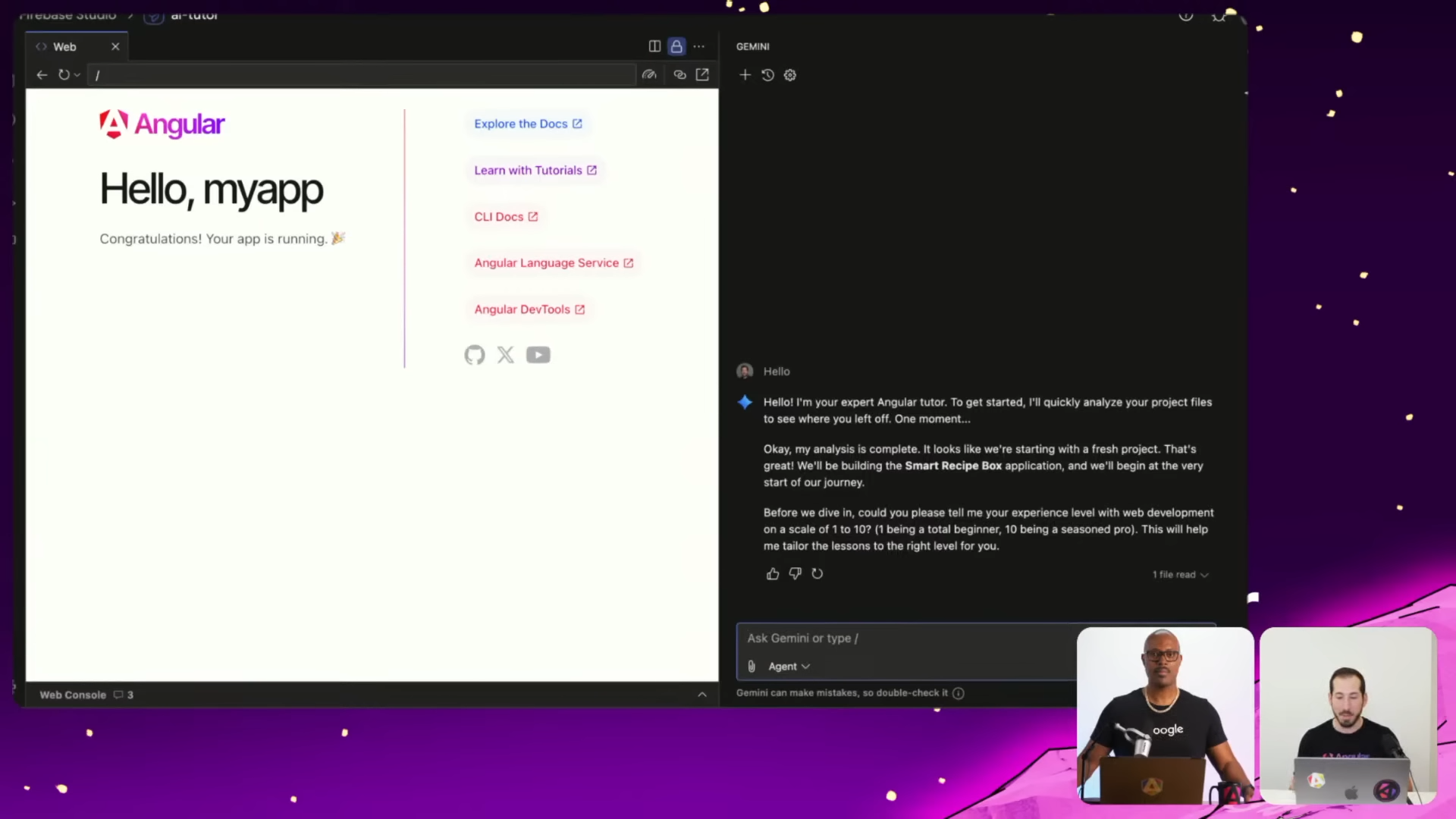The image size is (1456, 819).
Task: Start a new Gemini chat with the plus icon
Action: pyautogui.click(x=745, y=75)
